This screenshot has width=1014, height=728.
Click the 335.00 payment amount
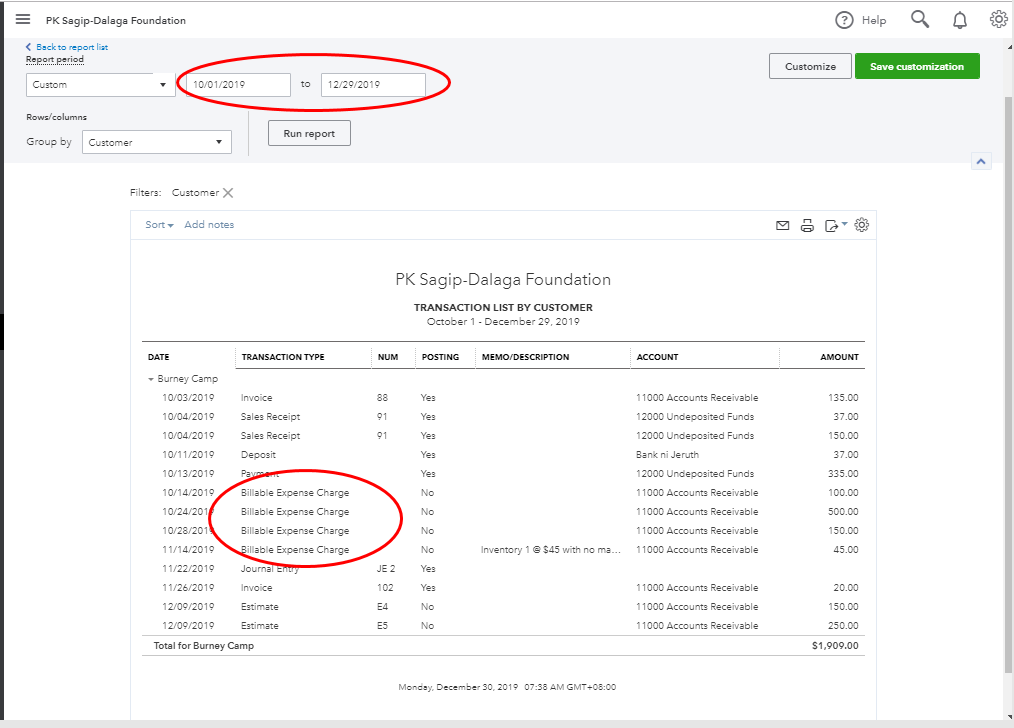pyautogui.click(x=843, y=474)
